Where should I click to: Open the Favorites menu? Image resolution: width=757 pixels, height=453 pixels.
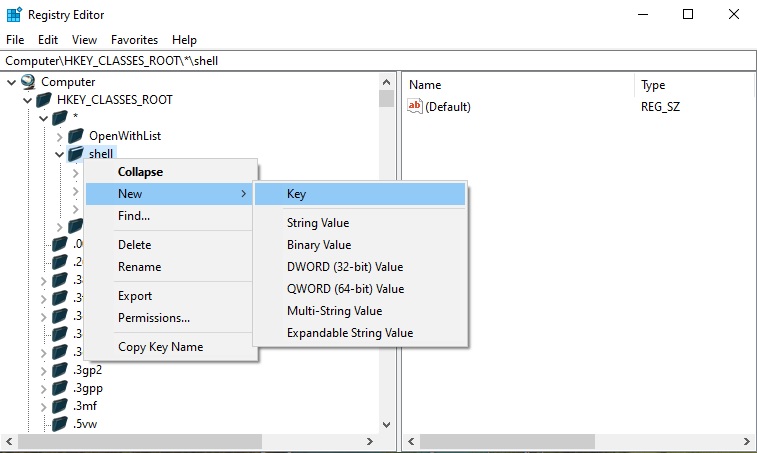click(x=134, y=40)
